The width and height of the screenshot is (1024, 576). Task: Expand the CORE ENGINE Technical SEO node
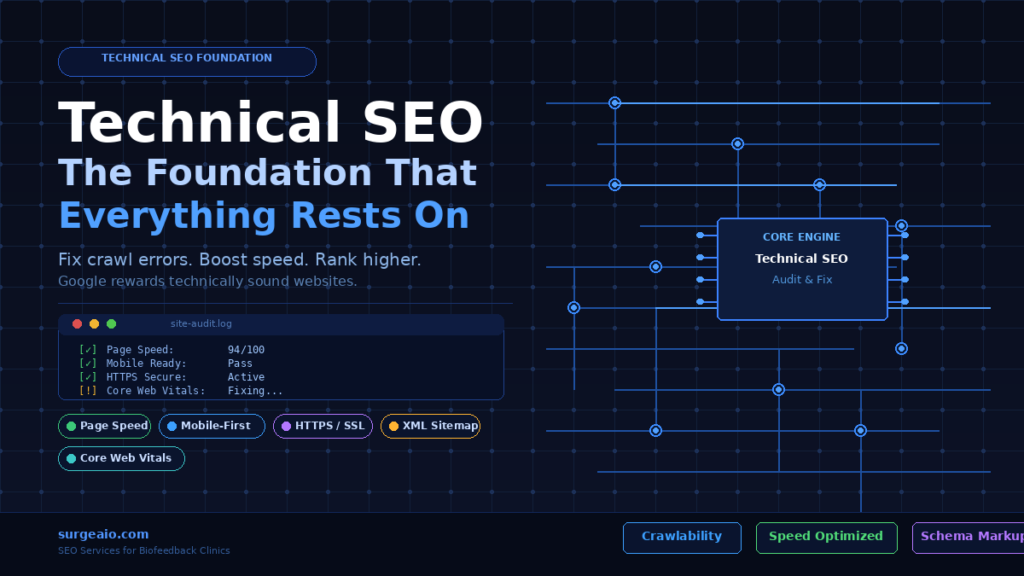pyautogui.click(x=801, y=267)
